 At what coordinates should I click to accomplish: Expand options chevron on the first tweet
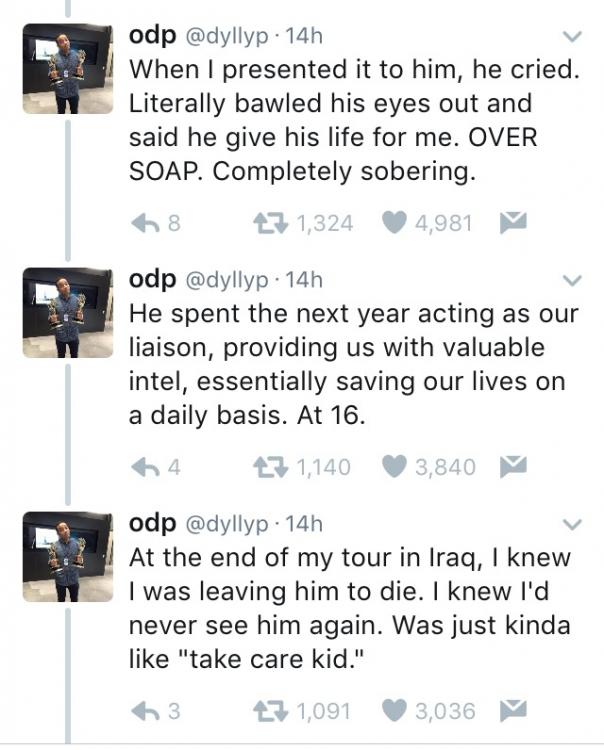click(572, 39)
